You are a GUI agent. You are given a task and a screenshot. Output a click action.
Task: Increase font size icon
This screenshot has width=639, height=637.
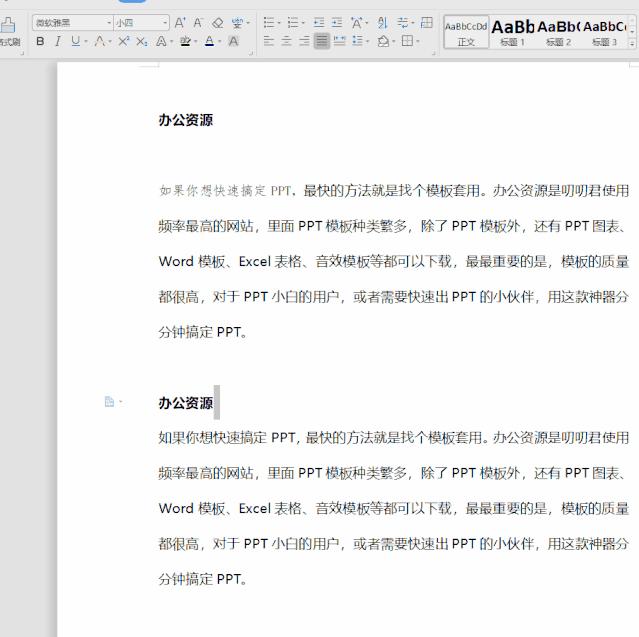pos(180,23)
